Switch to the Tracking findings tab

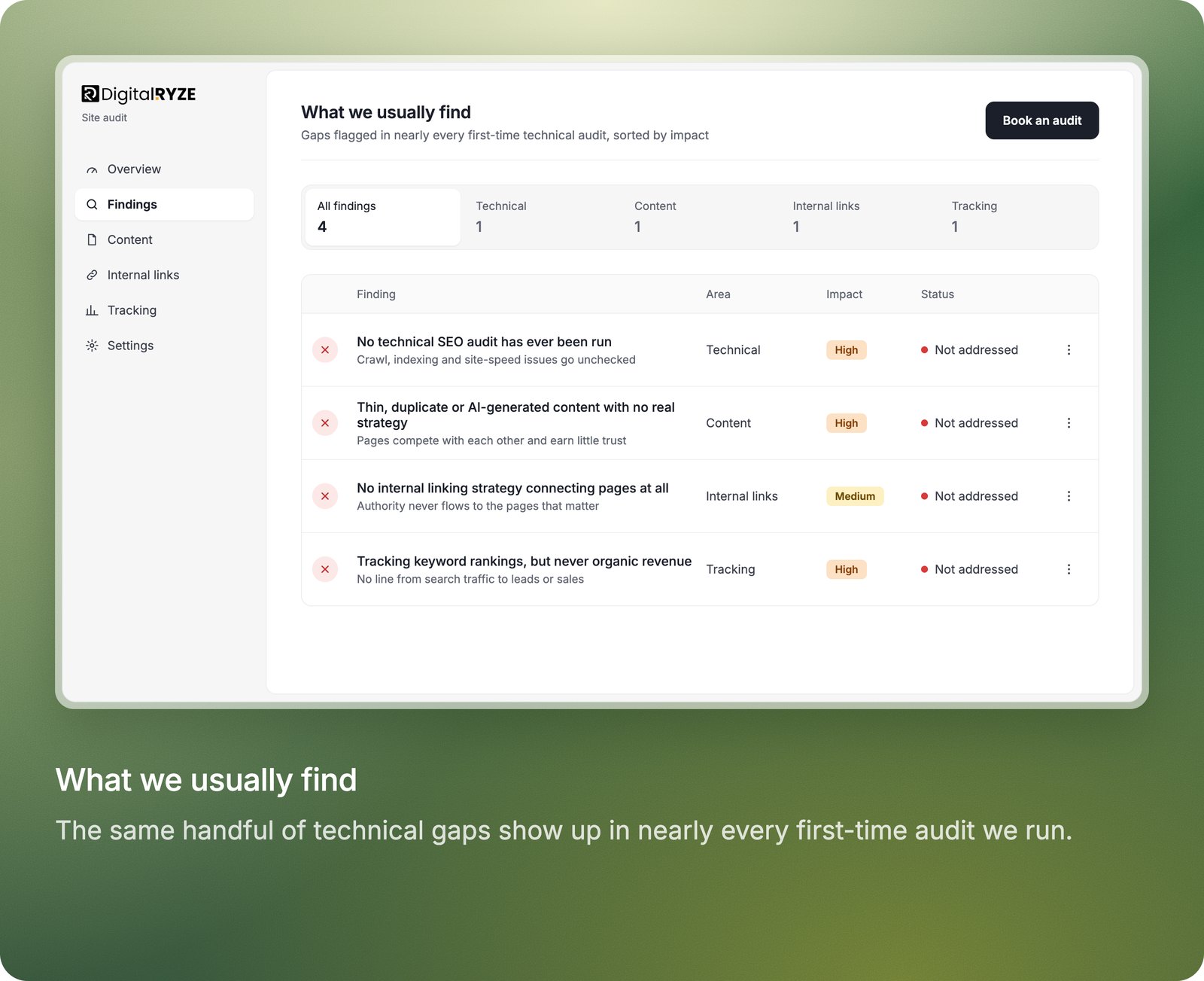point(1018,217)
